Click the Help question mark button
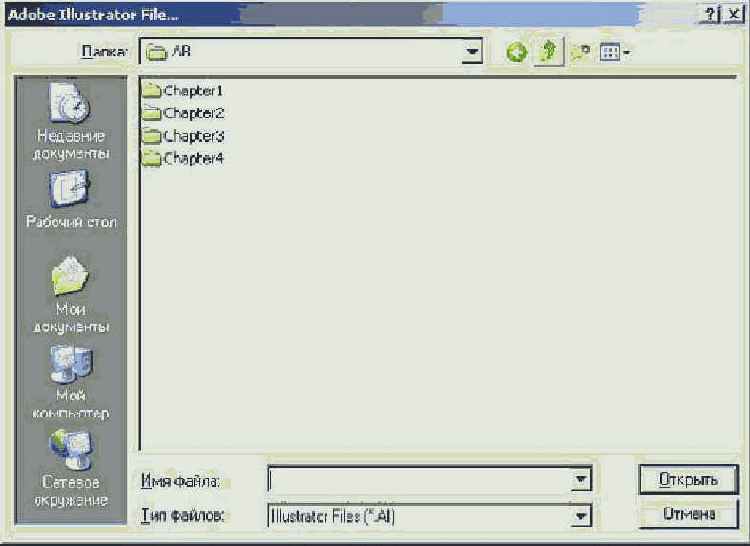The height and width of the screenshot is (546, 750). [711, 14]
